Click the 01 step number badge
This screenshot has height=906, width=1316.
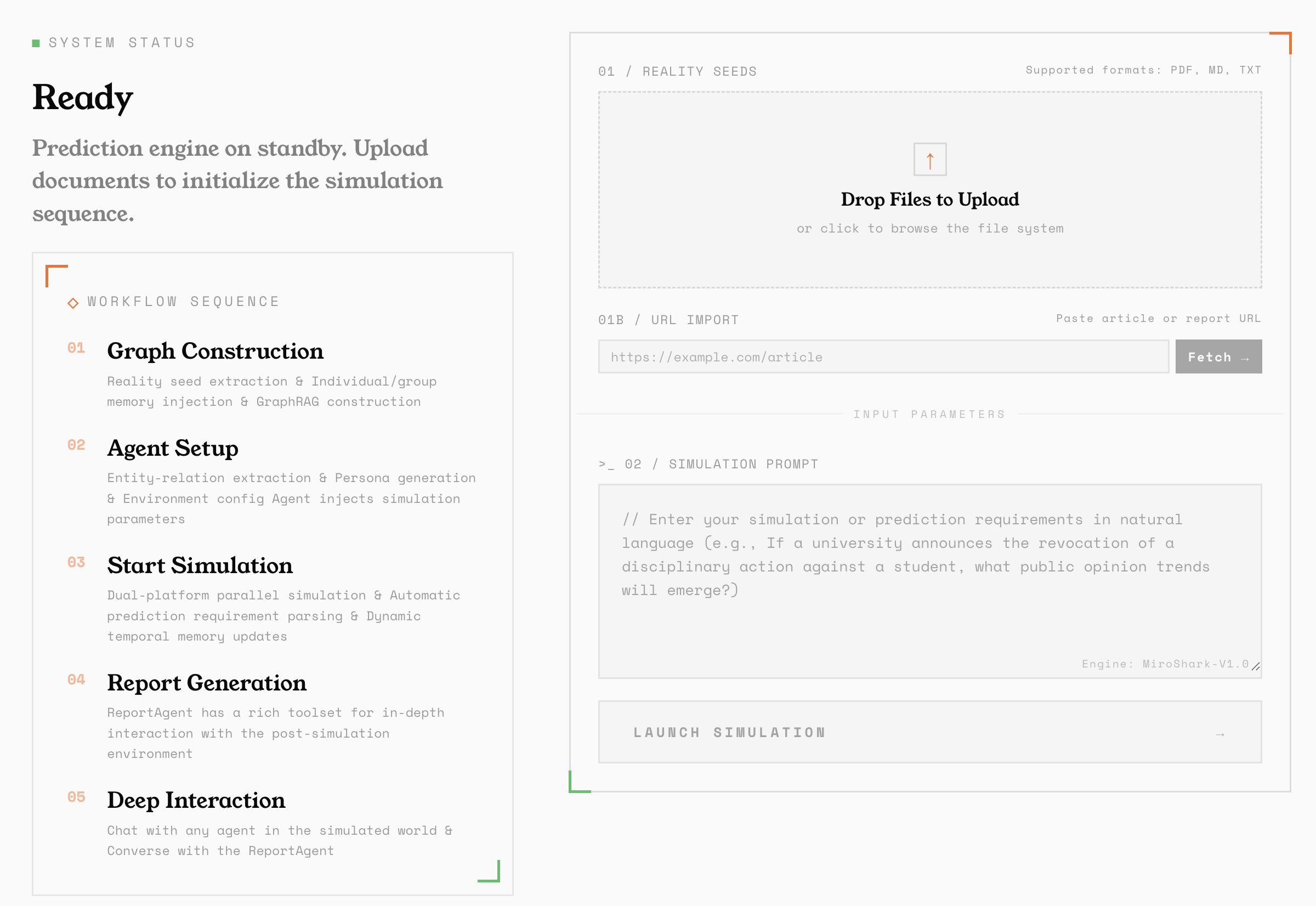tap(76, 348)
